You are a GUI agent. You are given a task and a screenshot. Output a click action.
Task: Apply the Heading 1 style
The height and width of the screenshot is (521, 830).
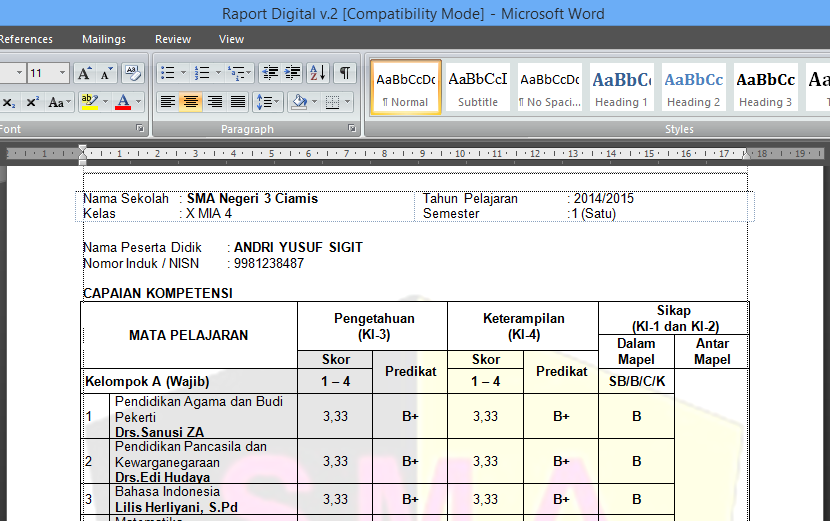point(622,87)
